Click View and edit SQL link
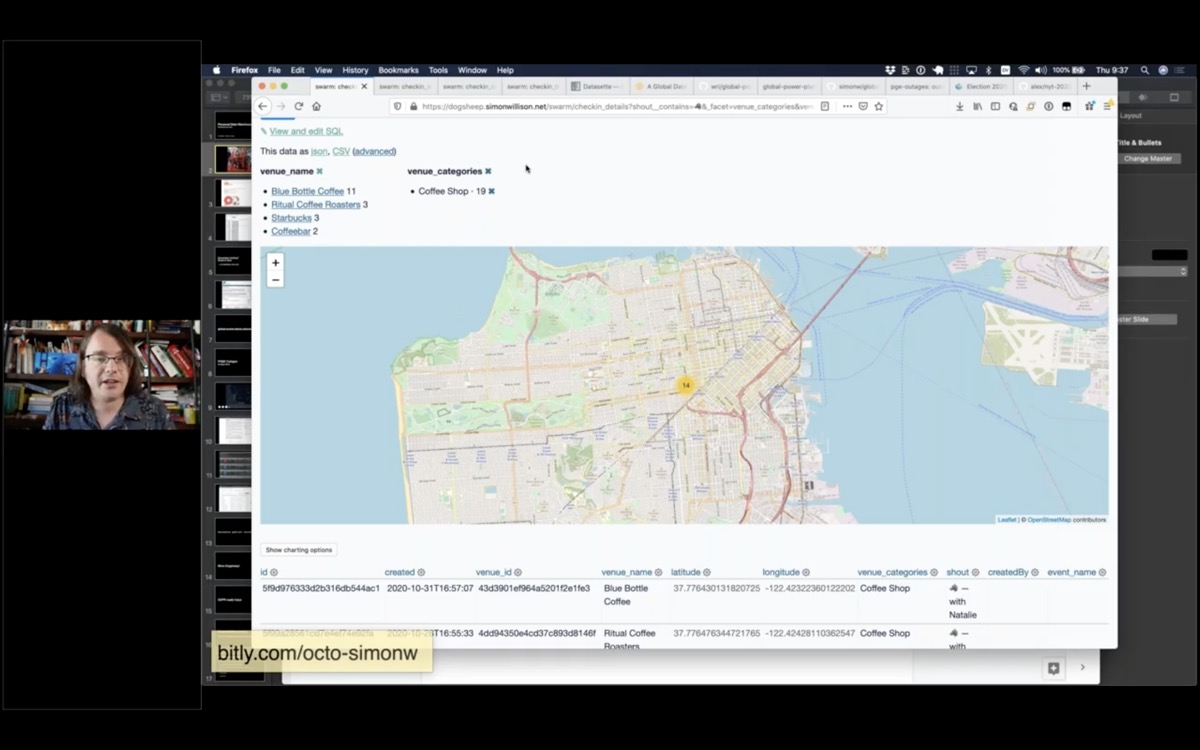The height and width of the screenshot is (750, 1200). click(306, 131)
